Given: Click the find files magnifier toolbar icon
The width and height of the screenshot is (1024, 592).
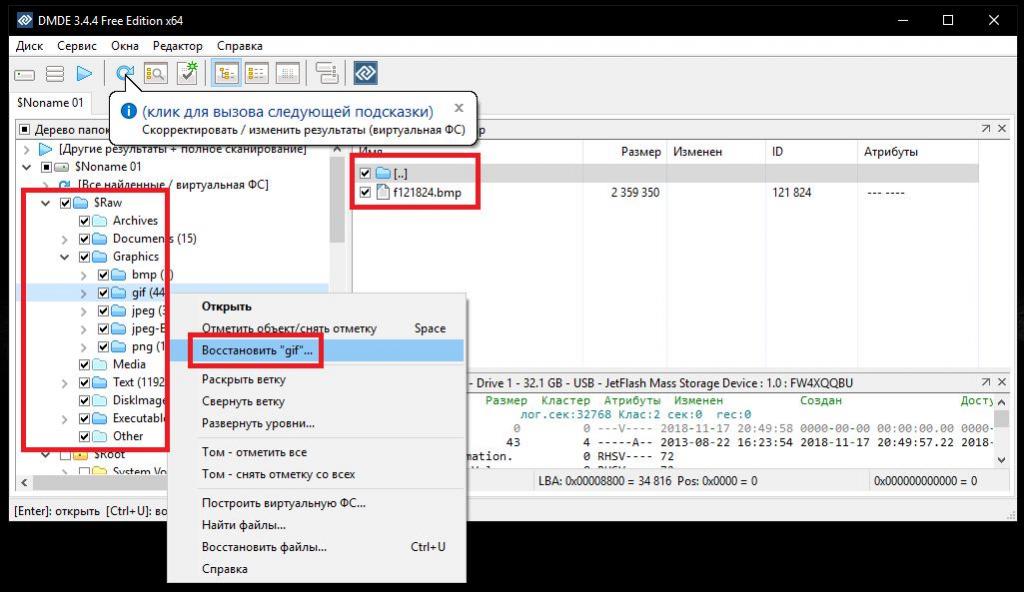Looking at the screenshot, I should click(x=155, y=74).
